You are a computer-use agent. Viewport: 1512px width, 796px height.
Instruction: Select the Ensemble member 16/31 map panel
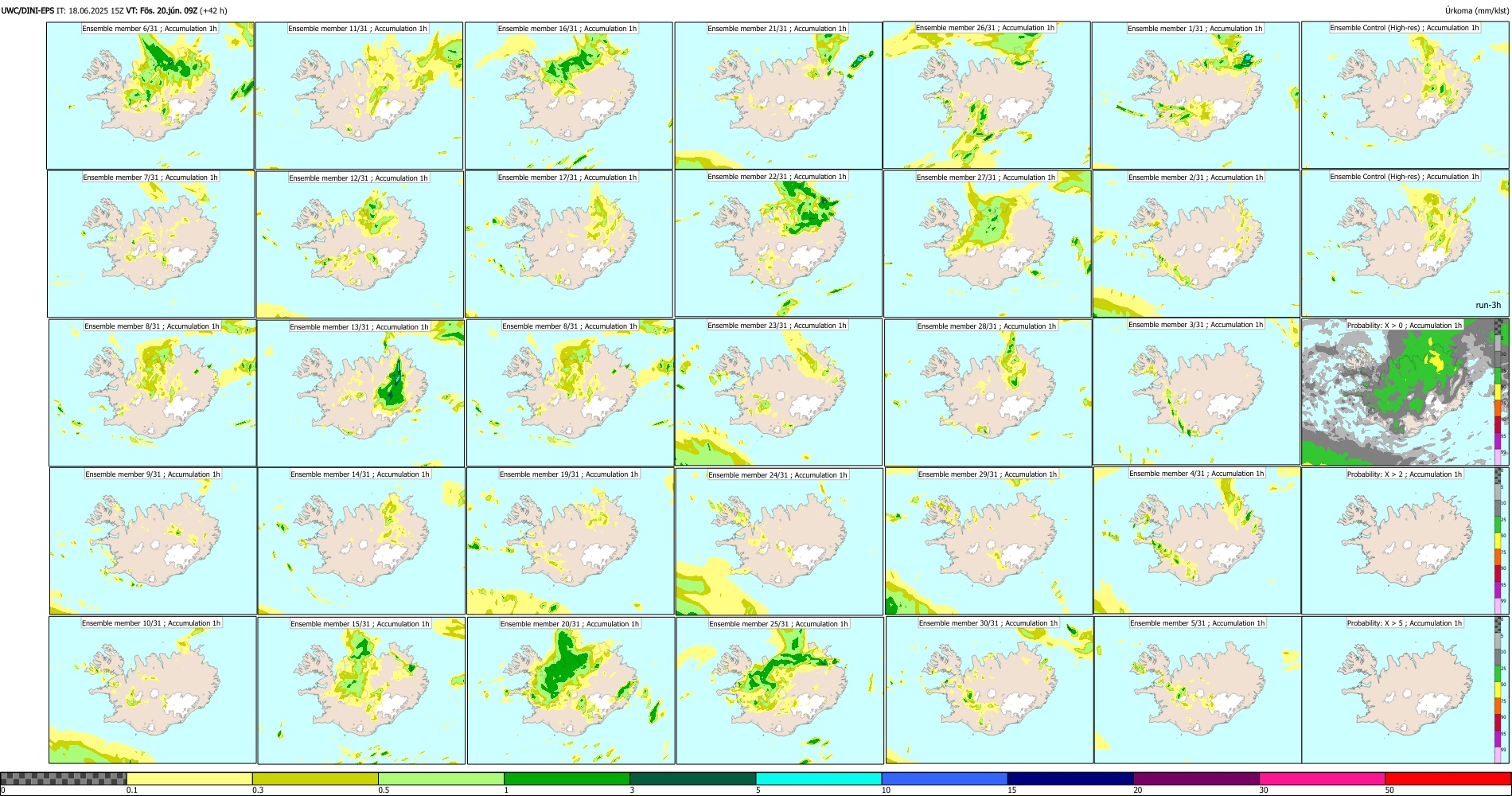[x=569, y=96]
